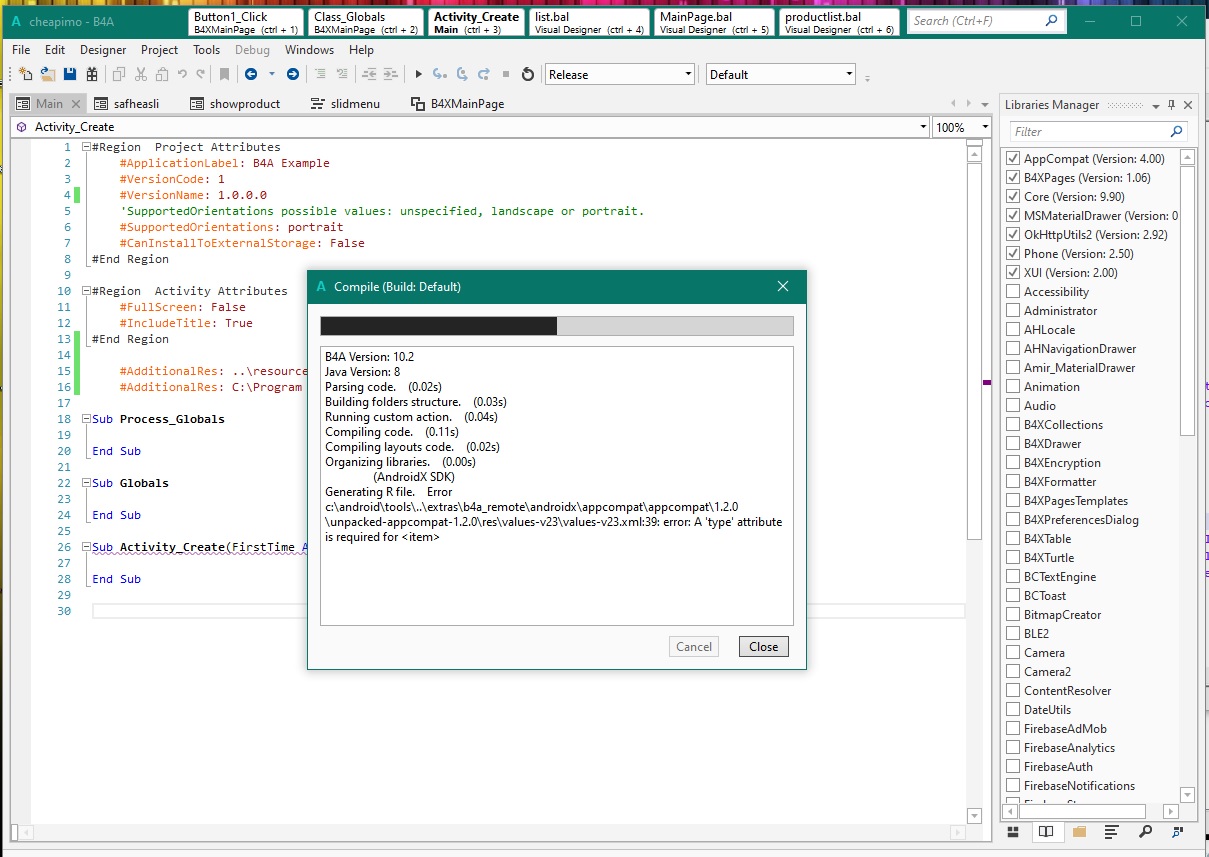The image size is (1209, 857).
Task: Click the restart circular arrow icon
Action: (528, 74)
